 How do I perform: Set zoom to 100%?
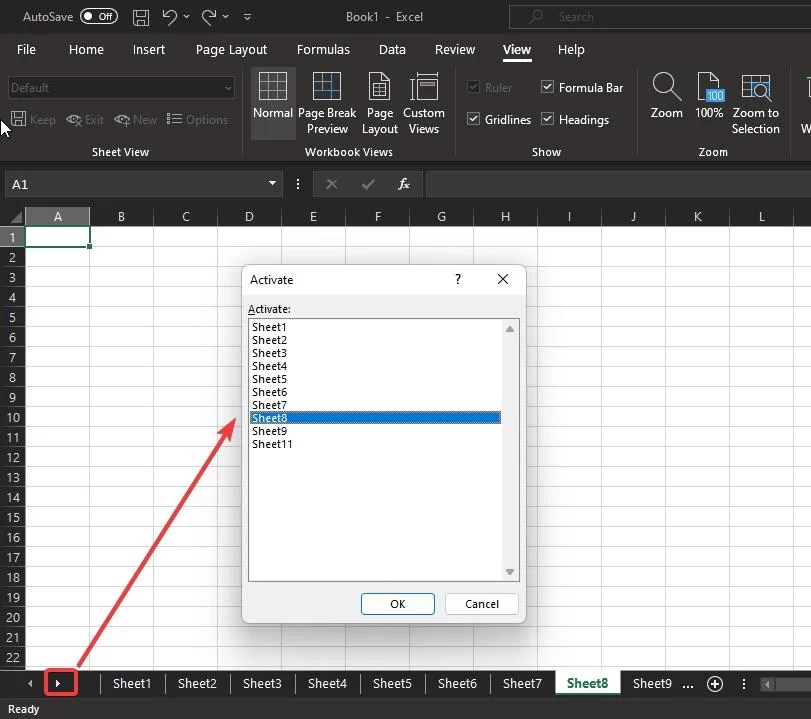click(709, 96)
